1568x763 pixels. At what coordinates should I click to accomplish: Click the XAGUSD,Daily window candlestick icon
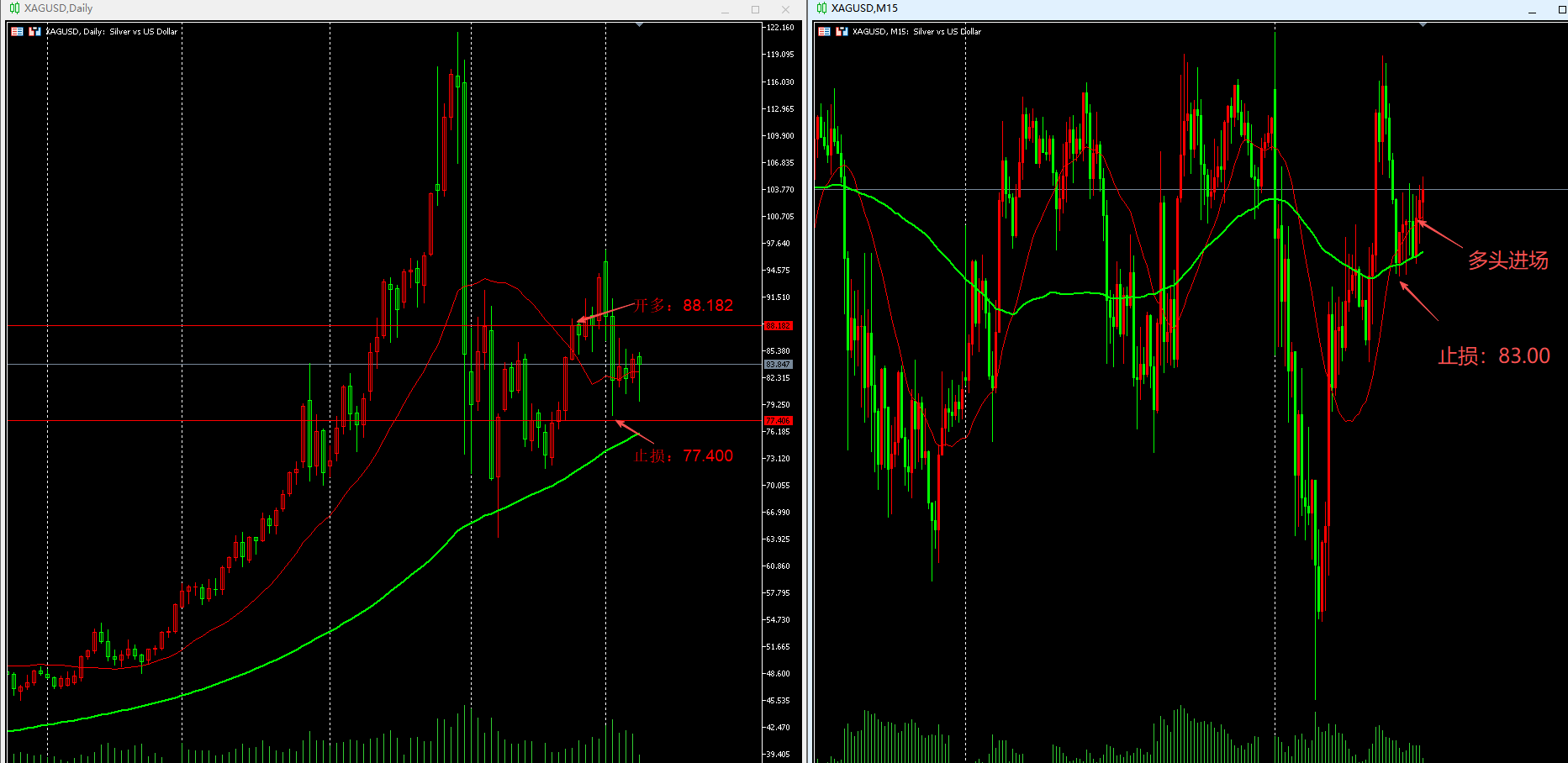pos(14,8)
